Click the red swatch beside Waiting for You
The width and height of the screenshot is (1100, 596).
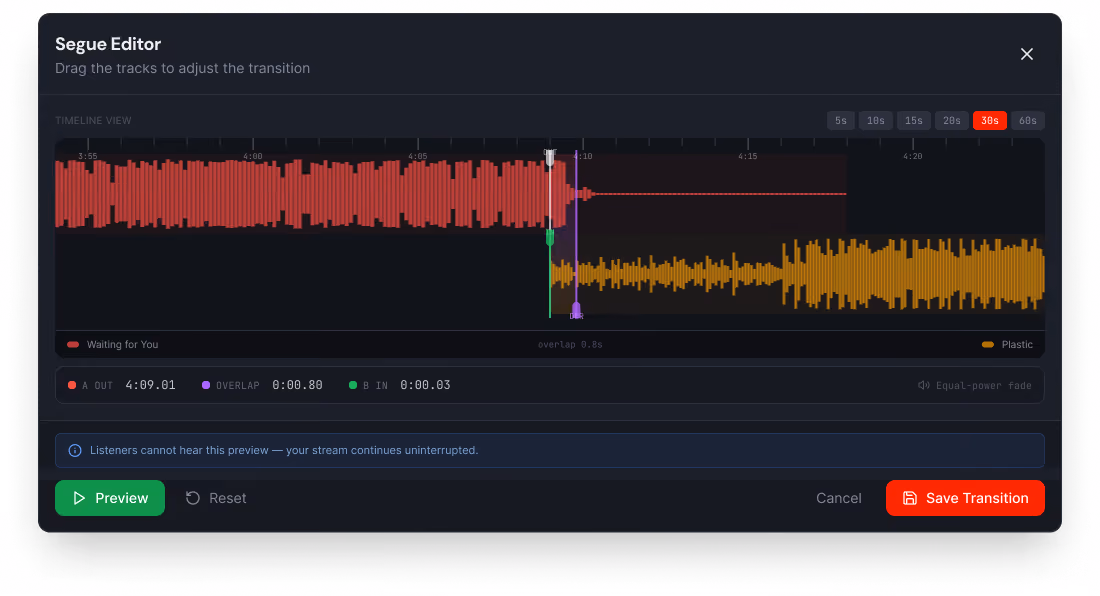(x=73, y=344)
